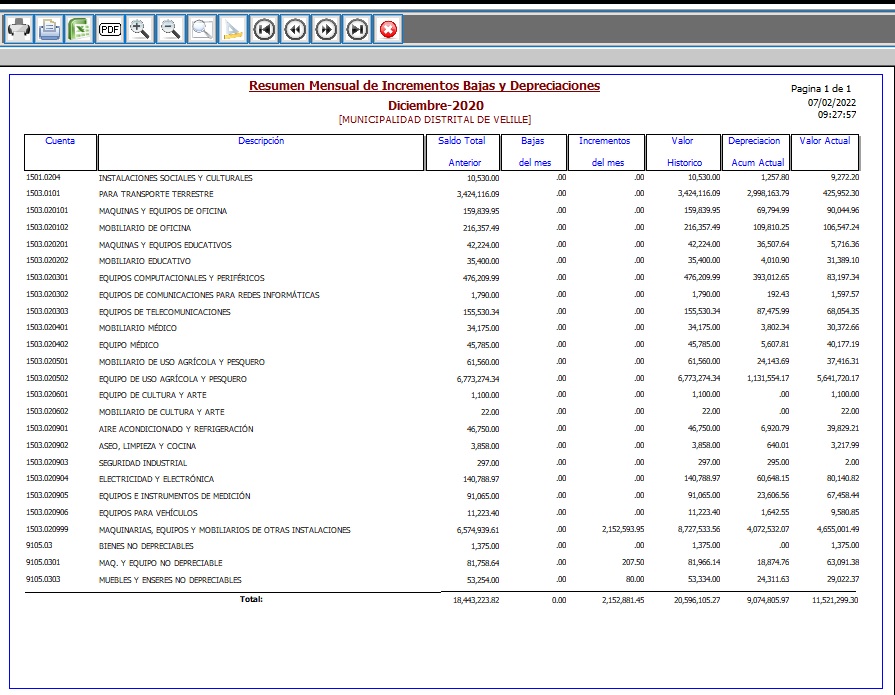The height and width of the screenshot is (695, 895).
Task: Click the Total: label
Action: click(x=251, y=599)
